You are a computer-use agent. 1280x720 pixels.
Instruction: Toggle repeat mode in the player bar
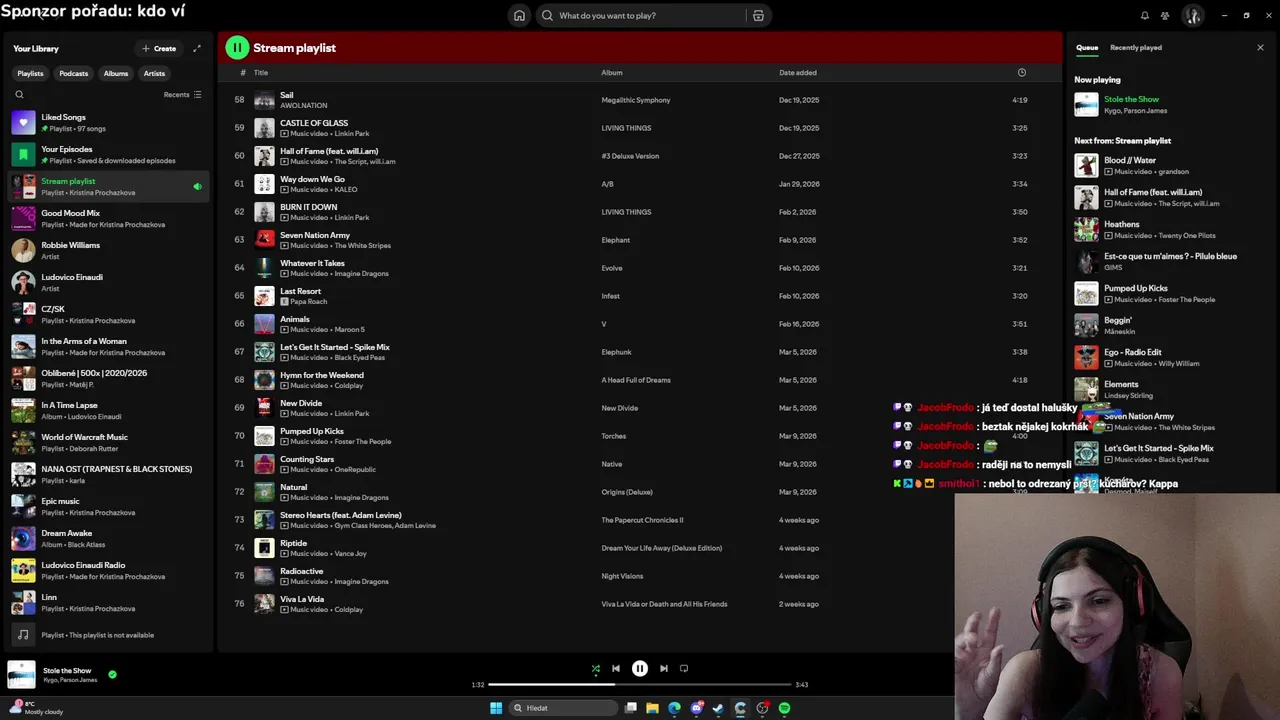pyautogui.click(x=684, y=669)
